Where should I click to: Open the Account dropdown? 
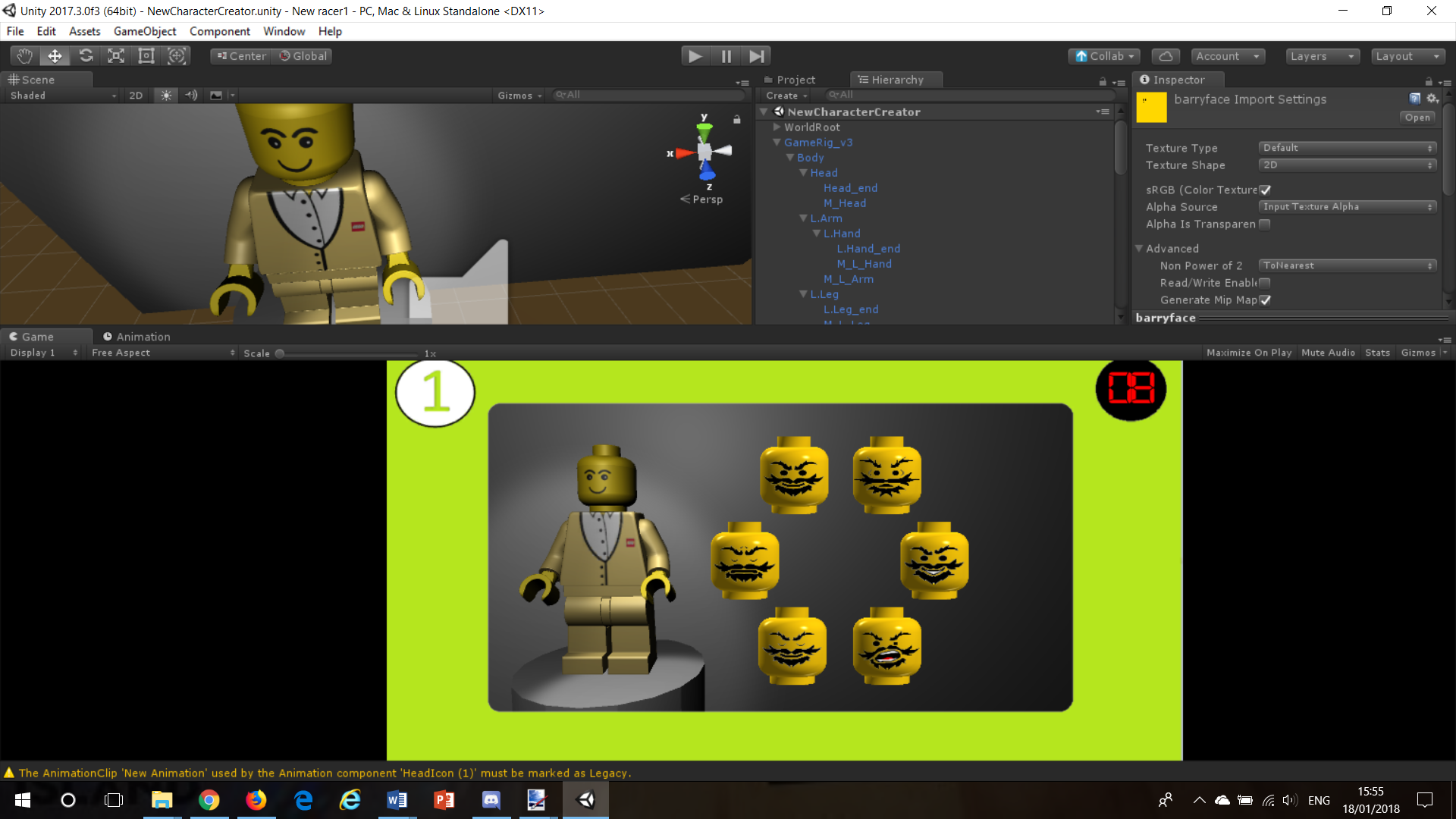(x=1227, y=56)
